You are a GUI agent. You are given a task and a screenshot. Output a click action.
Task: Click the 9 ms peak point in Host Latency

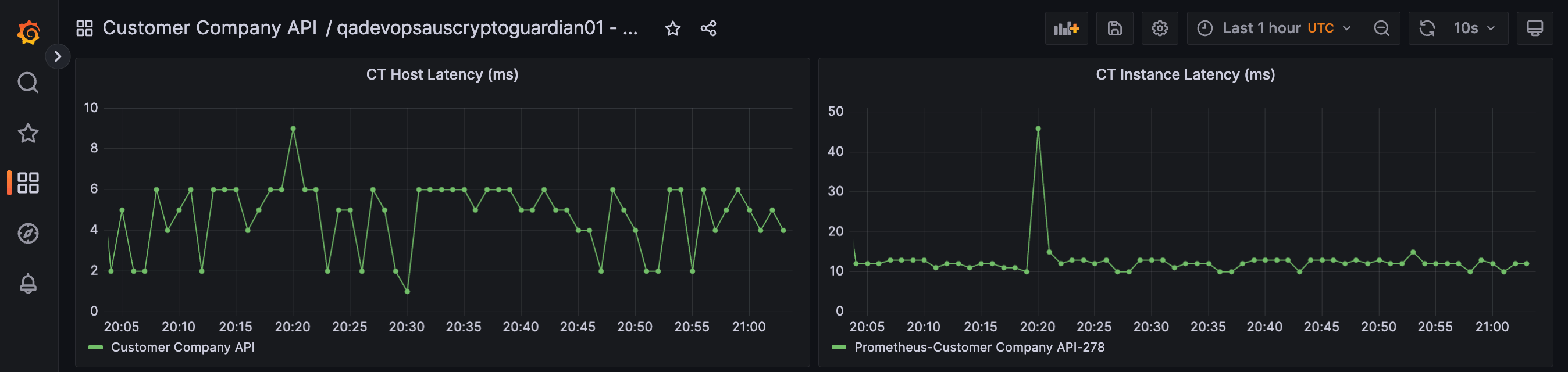point(293,129)
